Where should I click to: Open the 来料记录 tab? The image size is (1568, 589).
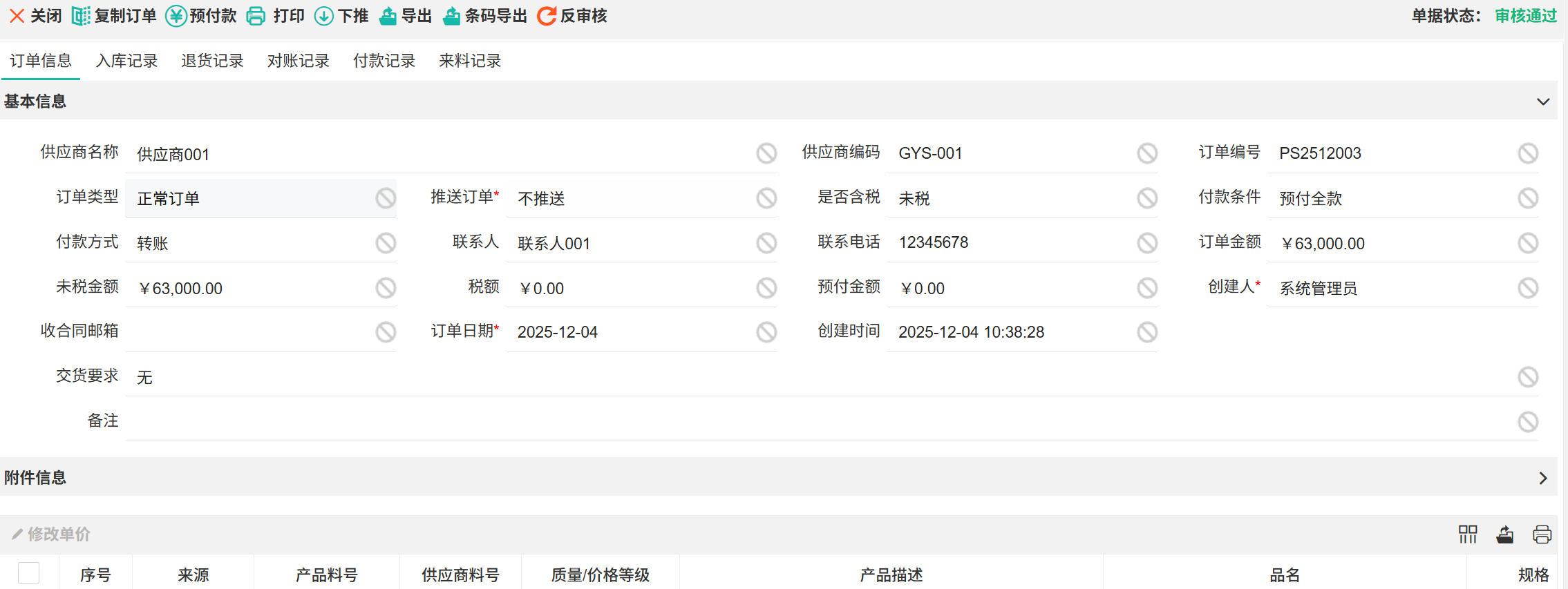(469, 61)
